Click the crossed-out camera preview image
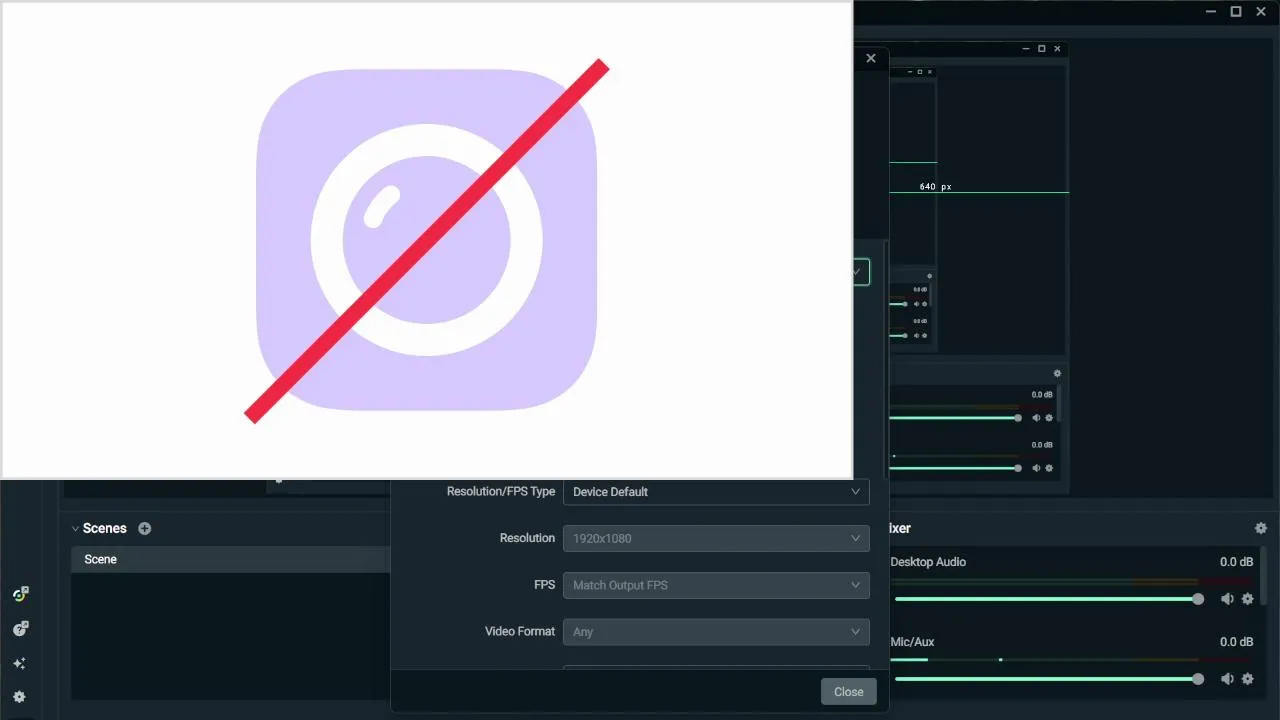 point(427,240)
